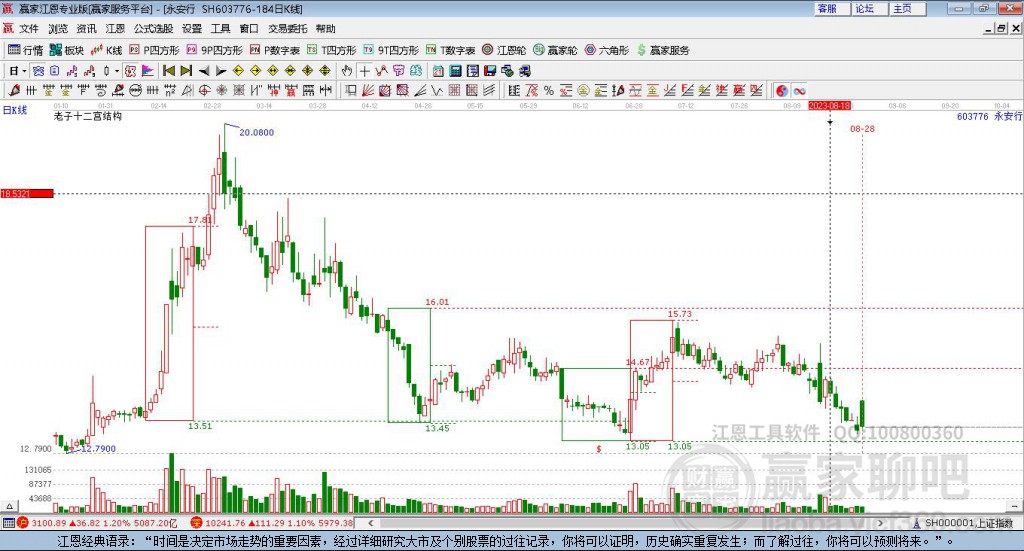Click scrollbar right arrow at chart bottom
The height and width of the screenshot is (551, 1024).
point(880,522)
